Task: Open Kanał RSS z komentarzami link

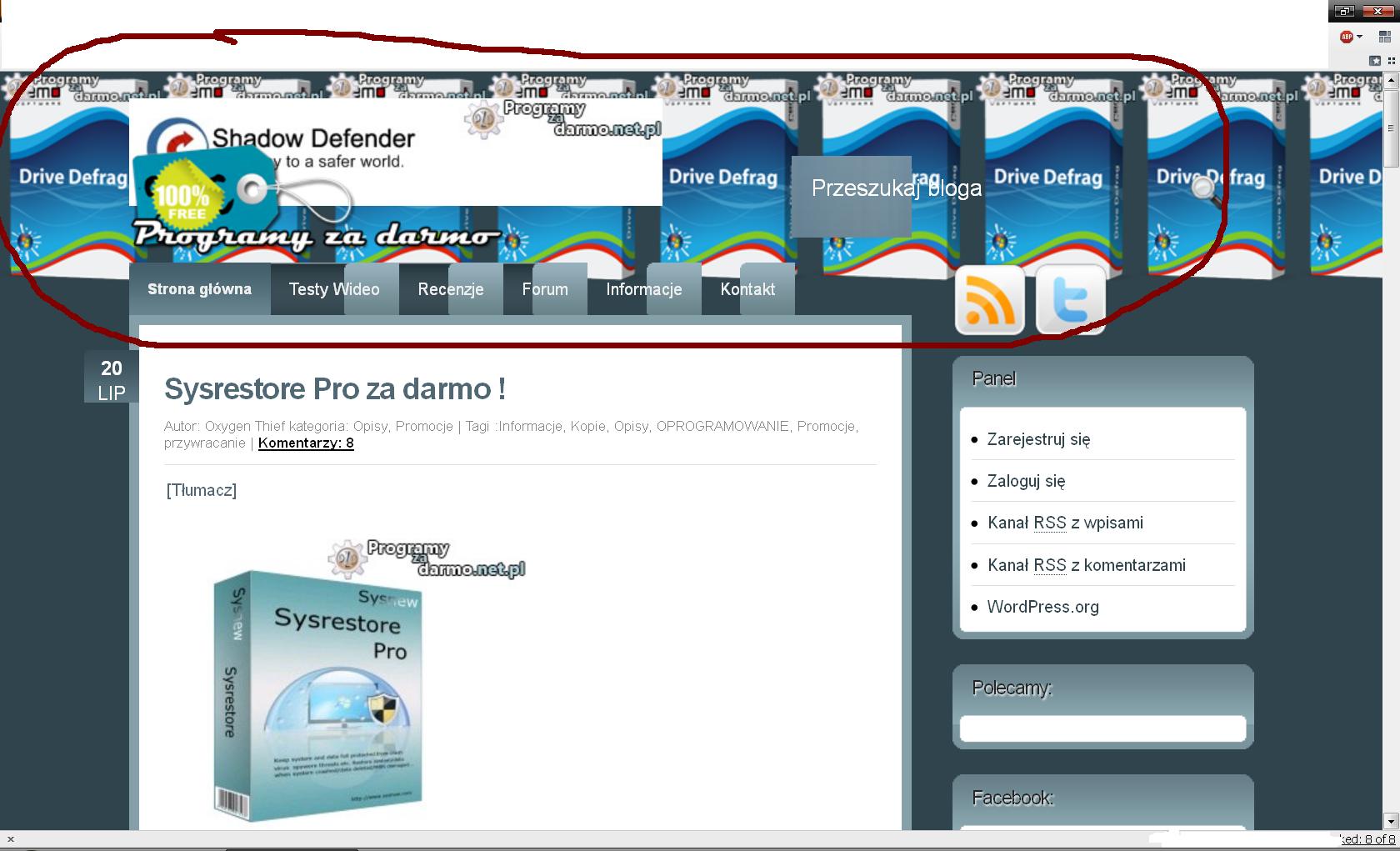Action: coord(1087,565)
